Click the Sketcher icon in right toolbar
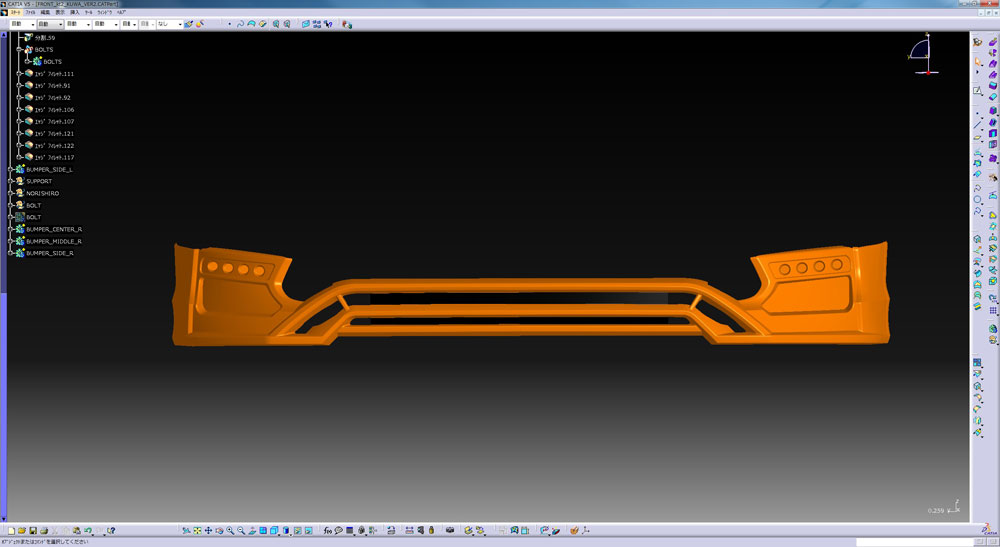Viewport: 1000px width, 547px height. point(978,91)
